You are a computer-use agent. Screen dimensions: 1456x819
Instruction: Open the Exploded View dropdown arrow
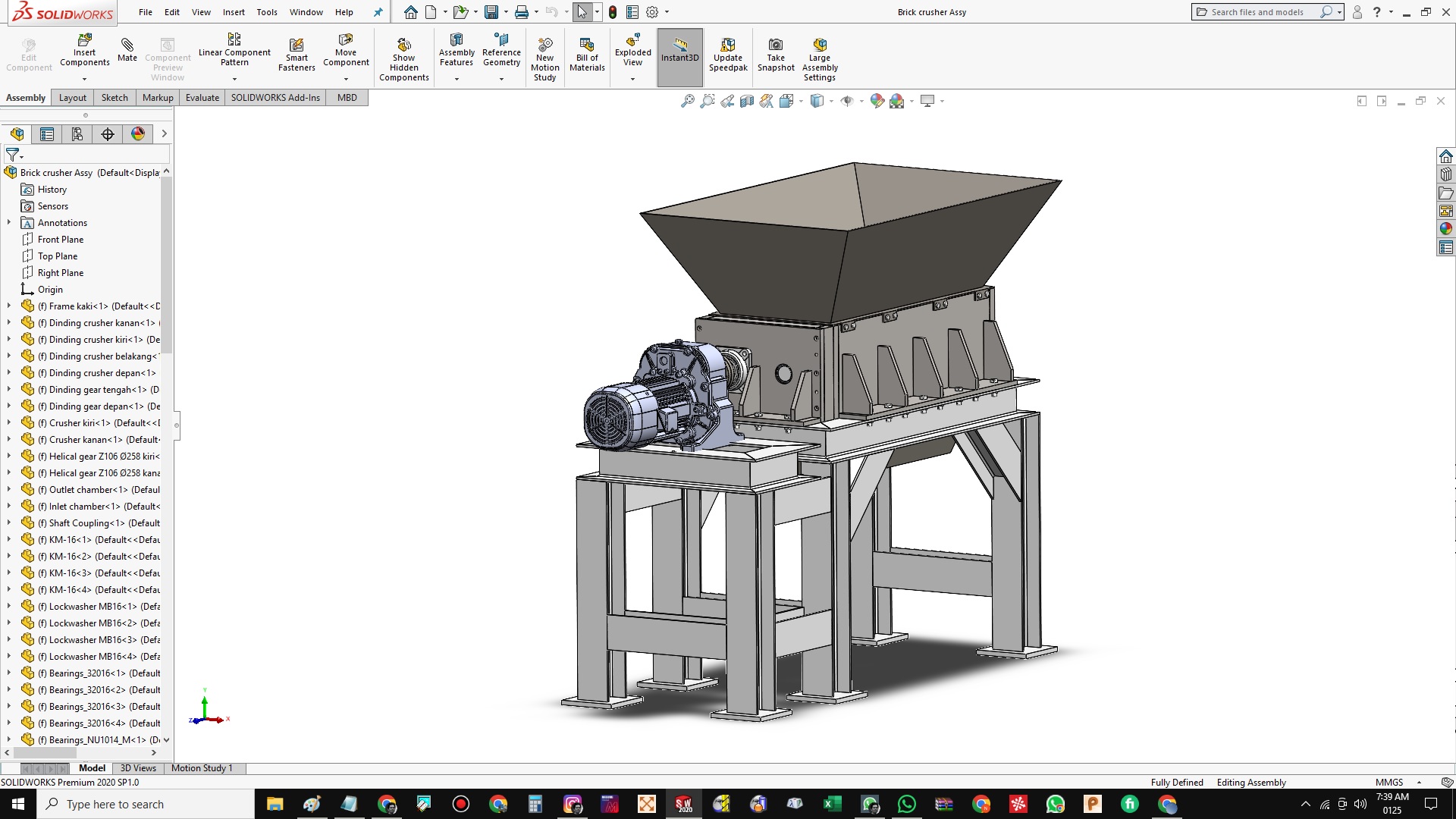pyautogui.click(x=632, y=79)
